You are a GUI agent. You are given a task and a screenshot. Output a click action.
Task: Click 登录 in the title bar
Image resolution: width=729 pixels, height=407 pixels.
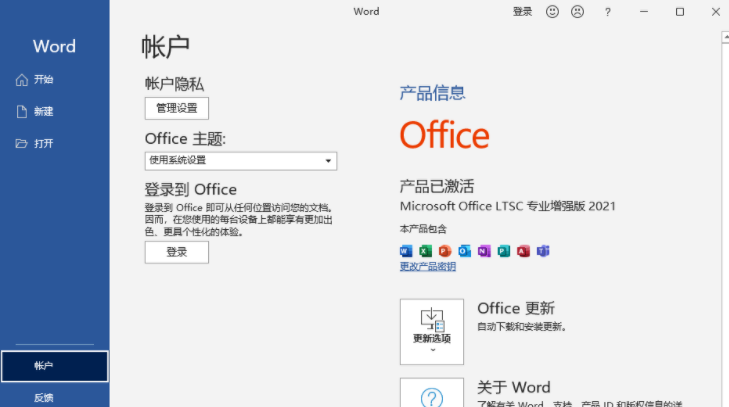pos(522,12)
